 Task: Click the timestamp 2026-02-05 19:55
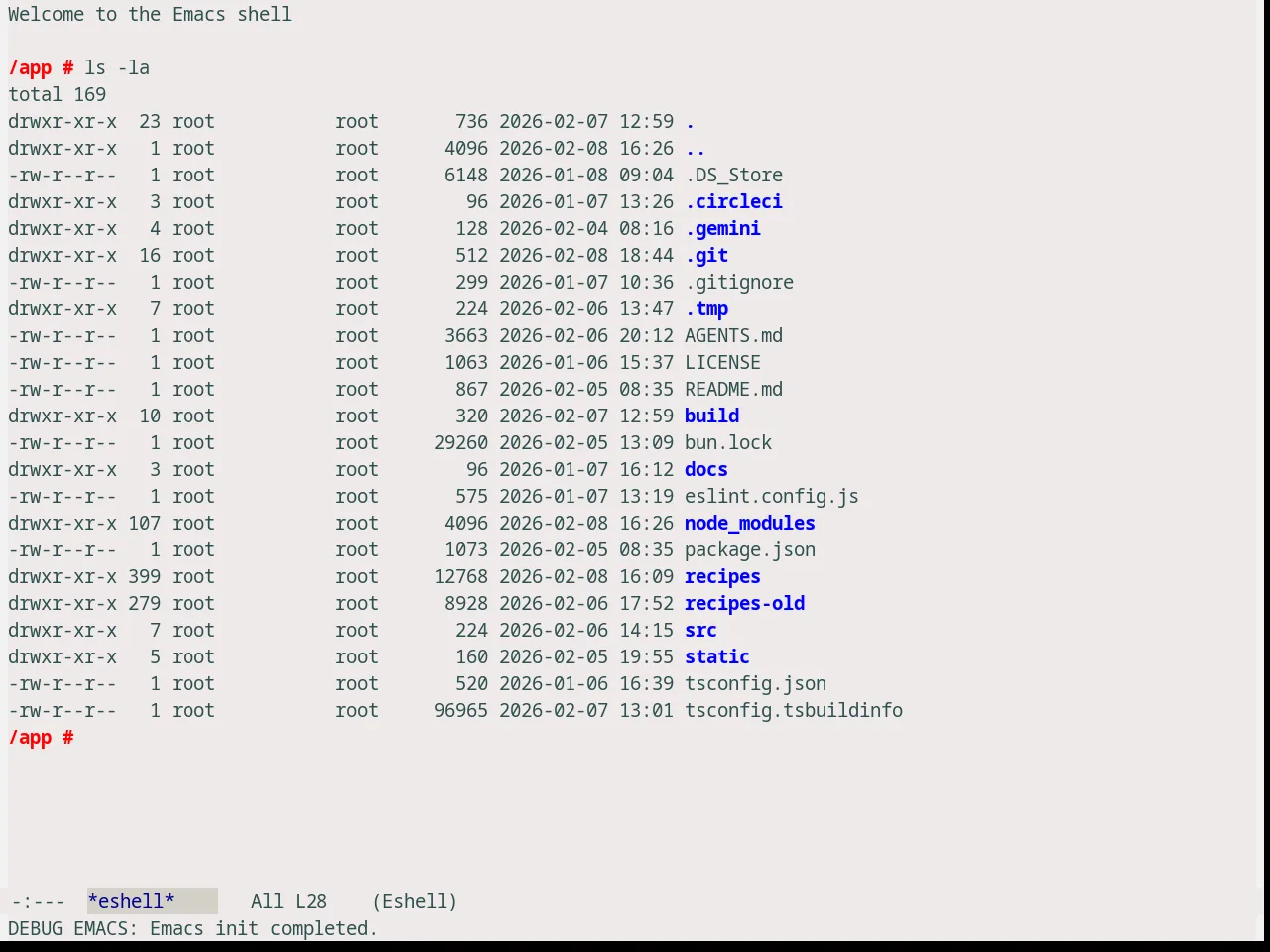586,656
